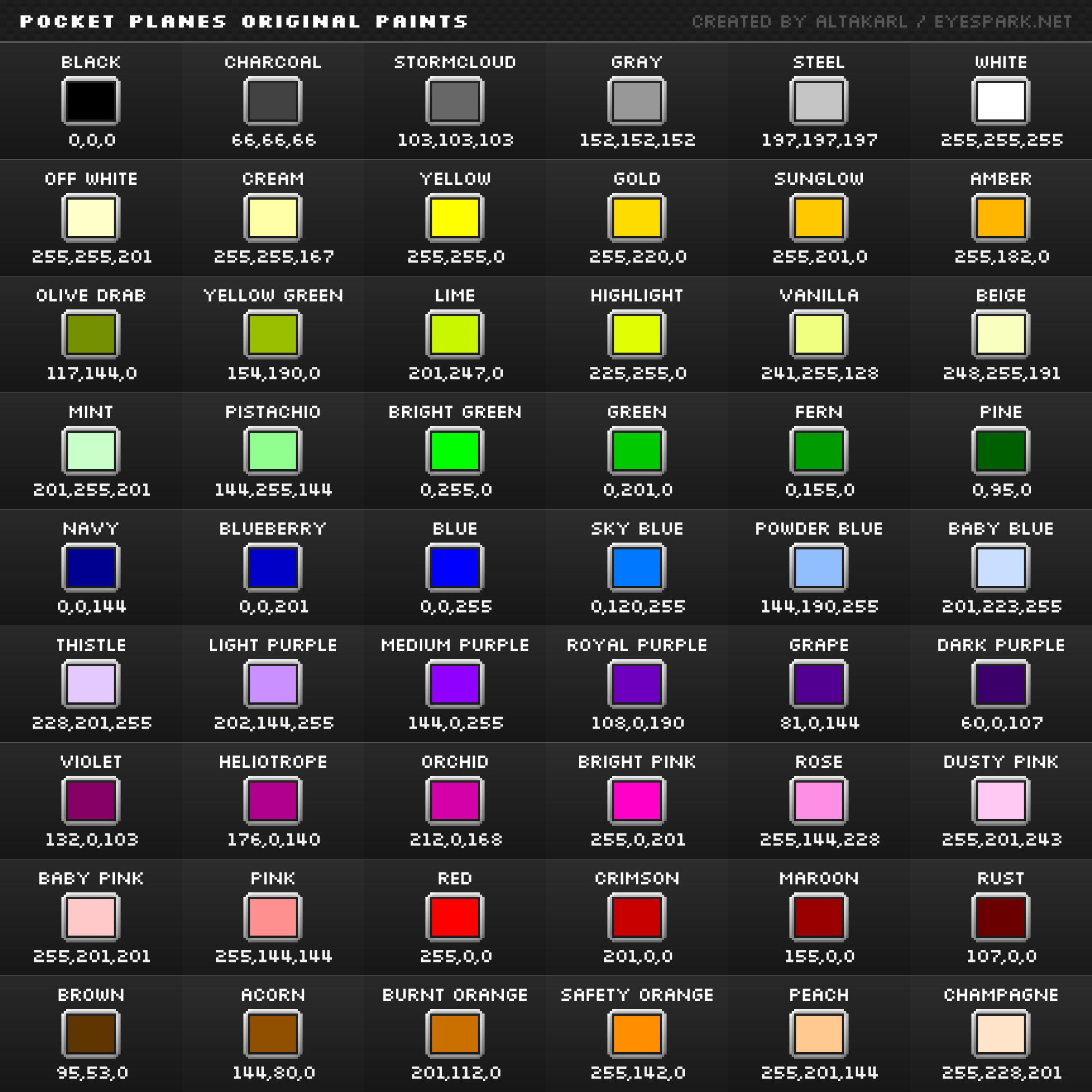
Task: Select the Yellow paint swatch
Action: [x=454, y=219]
